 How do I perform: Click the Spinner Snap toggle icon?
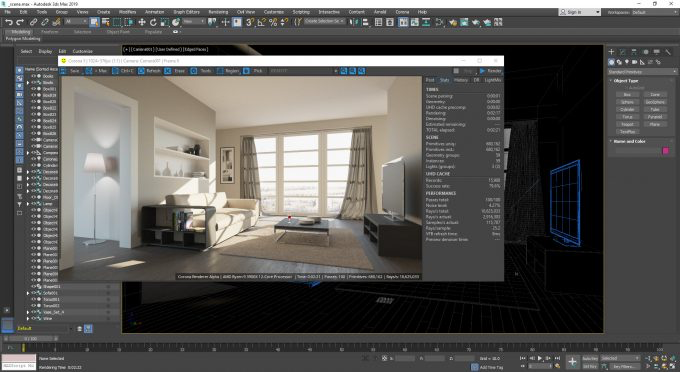284,22
